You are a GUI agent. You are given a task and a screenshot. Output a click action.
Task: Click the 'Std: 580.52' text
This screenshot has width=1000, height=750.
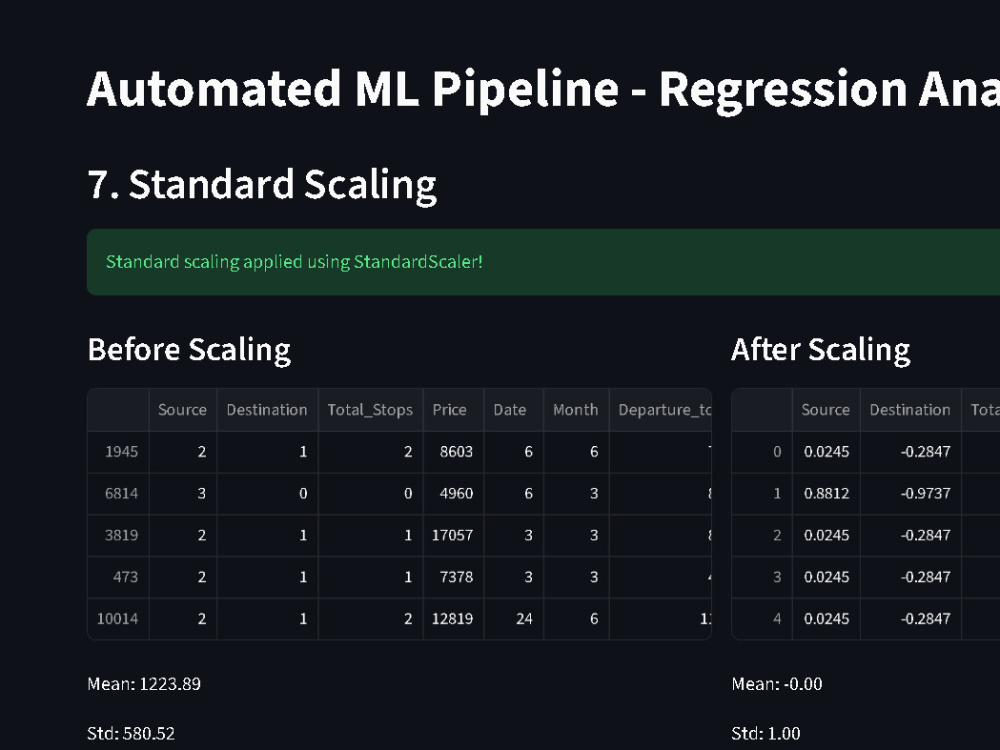[131, 733]
